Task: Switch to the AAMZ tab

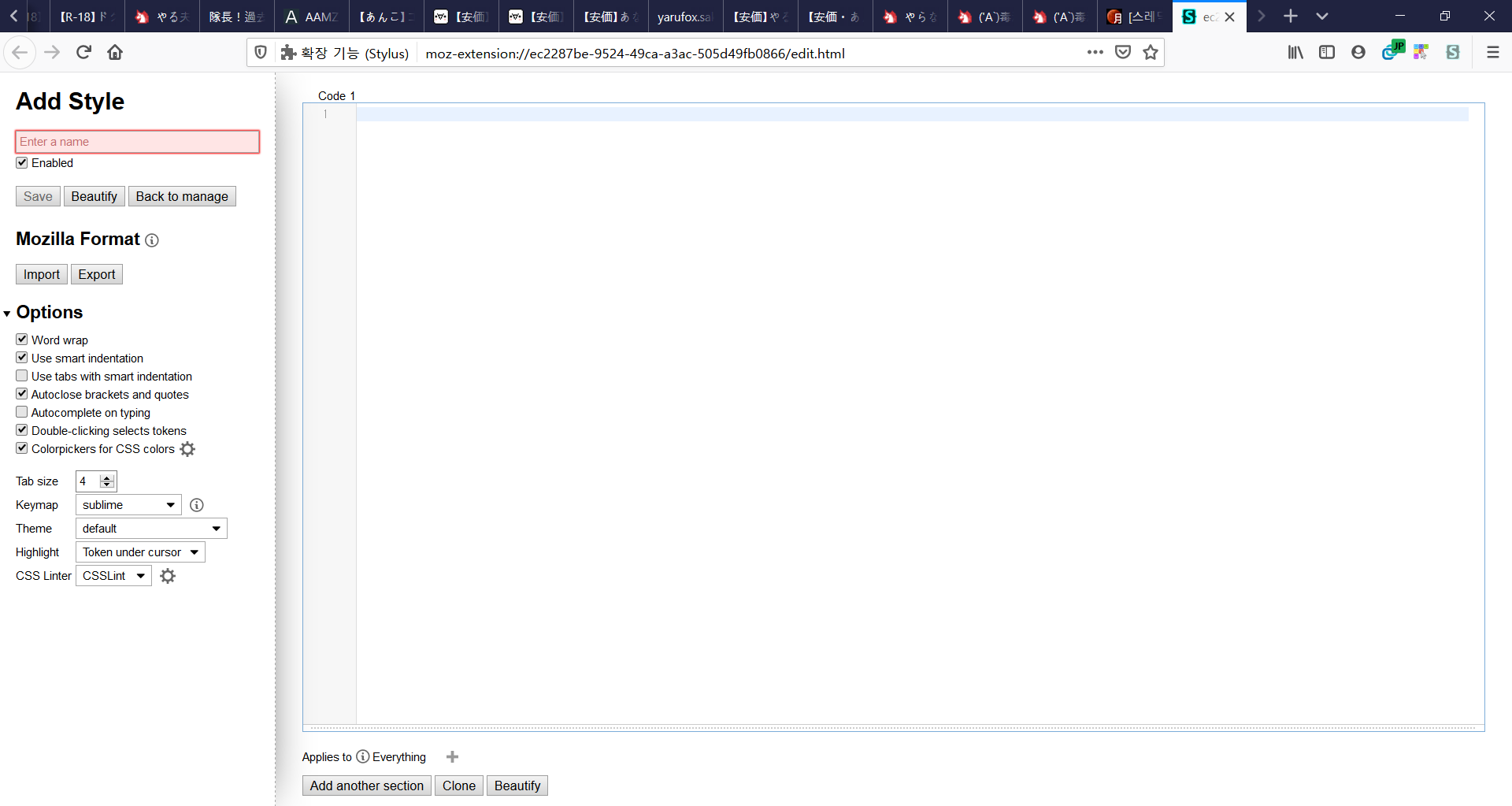Action: (311, 17)
